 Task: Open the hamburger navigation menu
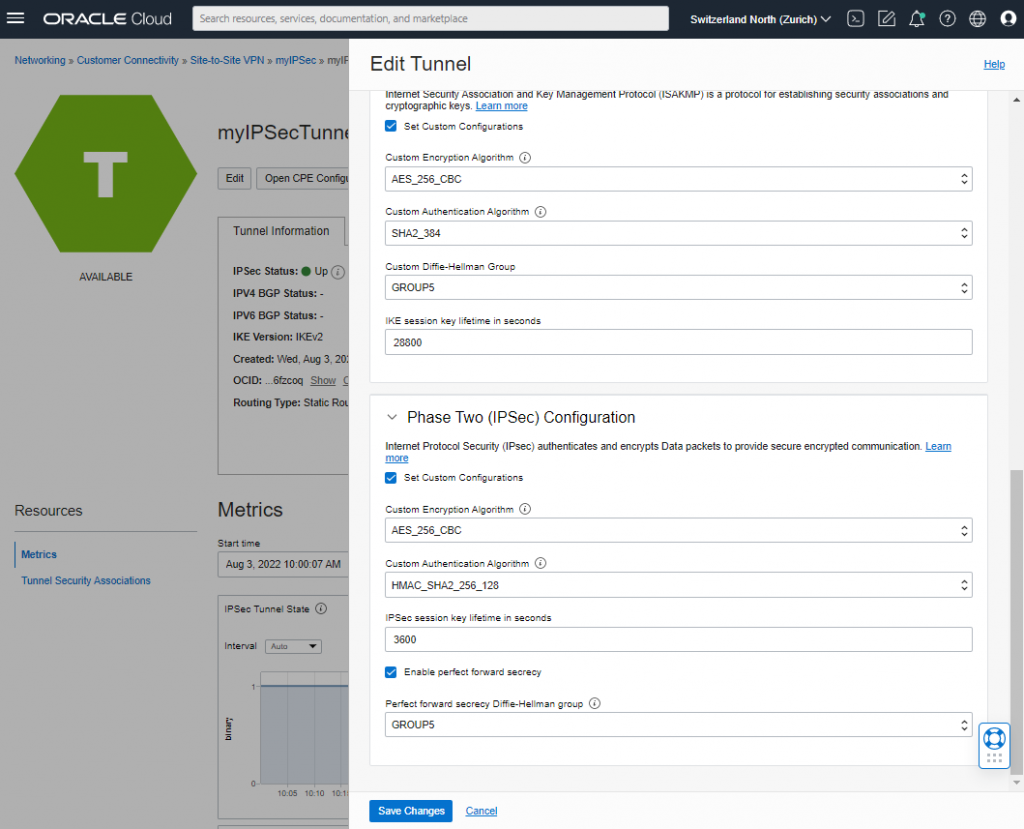[x=15, y=18]
